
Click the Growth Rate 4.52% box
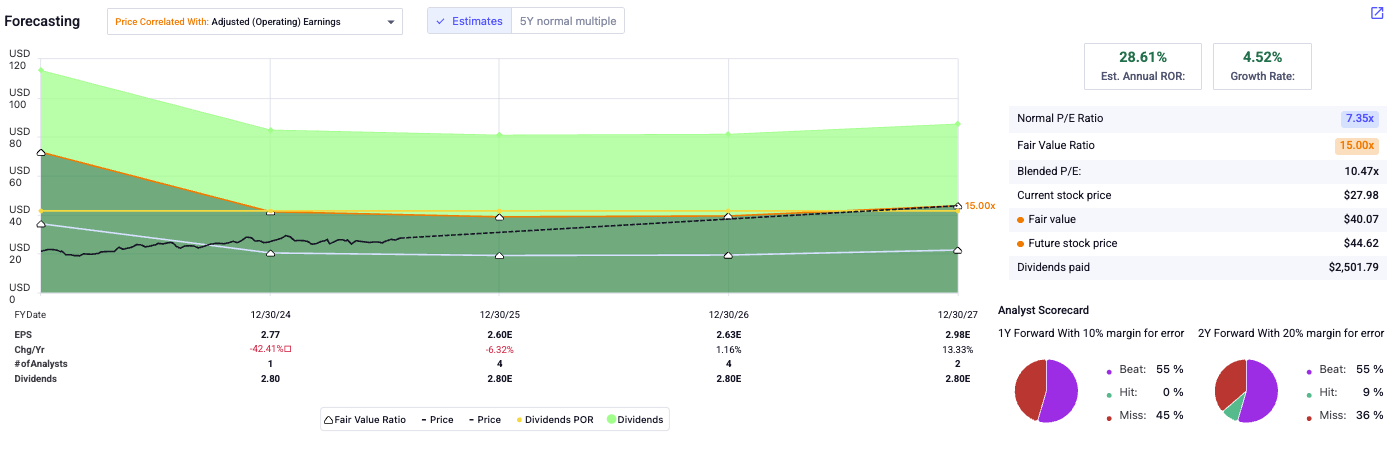click(1262, 66)
